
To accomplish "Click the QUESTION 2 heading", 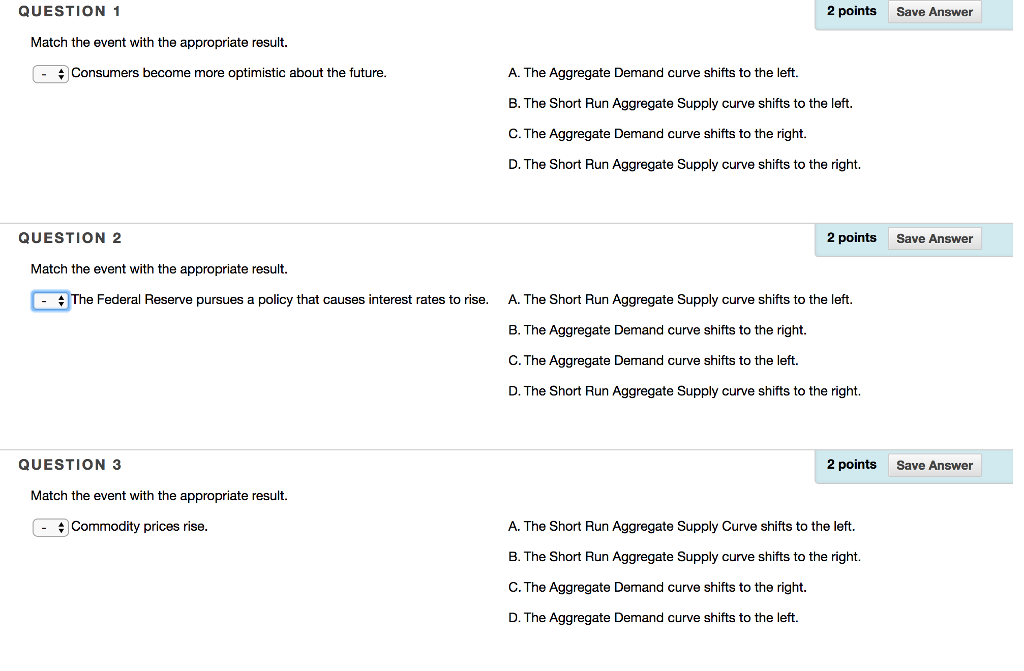I will (x=70, y=238).
